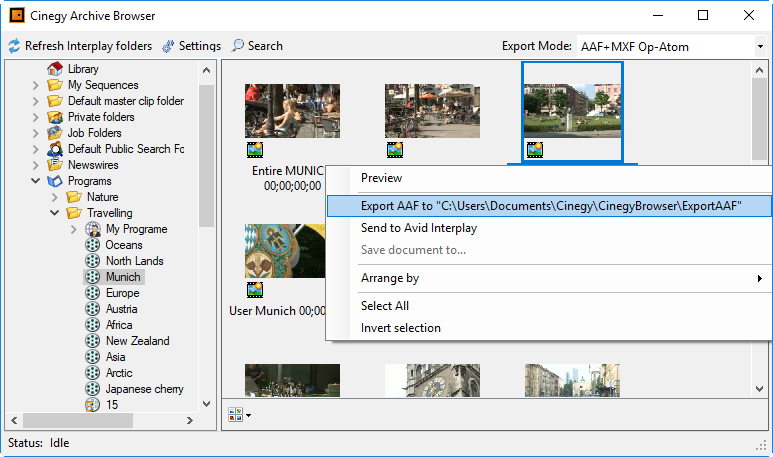Click the Asia reel icon
773x457 pixels.
tap(93, 357)
